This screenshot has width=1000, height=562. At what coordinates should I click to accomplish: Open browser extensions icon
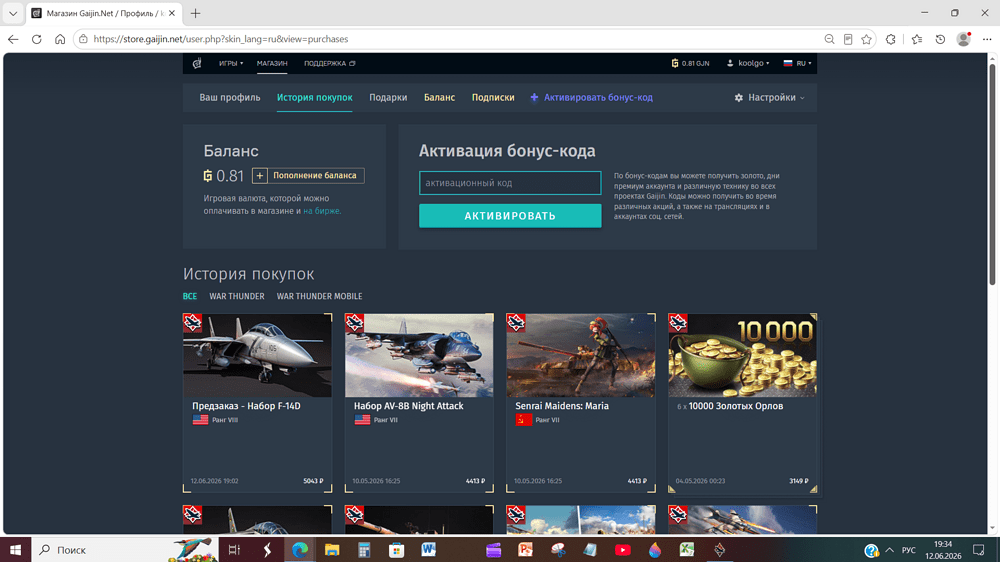coord(890,39)
